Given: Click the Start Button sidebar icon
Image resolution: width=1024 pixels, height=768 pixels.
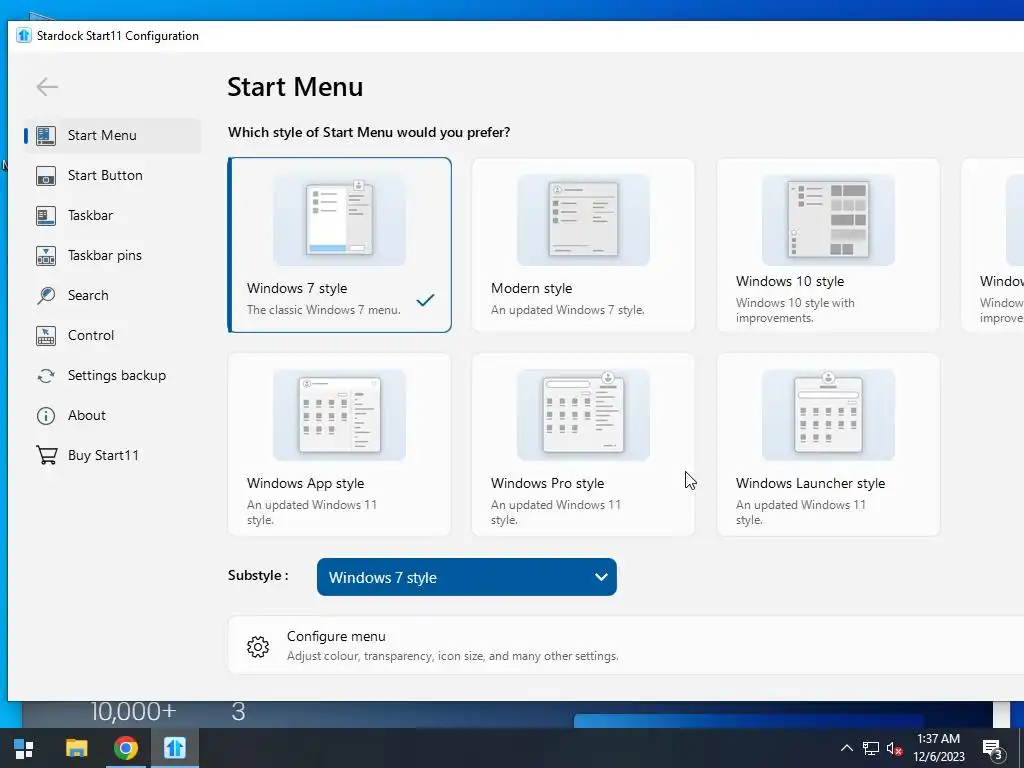Looking at the screenshot, I should coord(46,176).
